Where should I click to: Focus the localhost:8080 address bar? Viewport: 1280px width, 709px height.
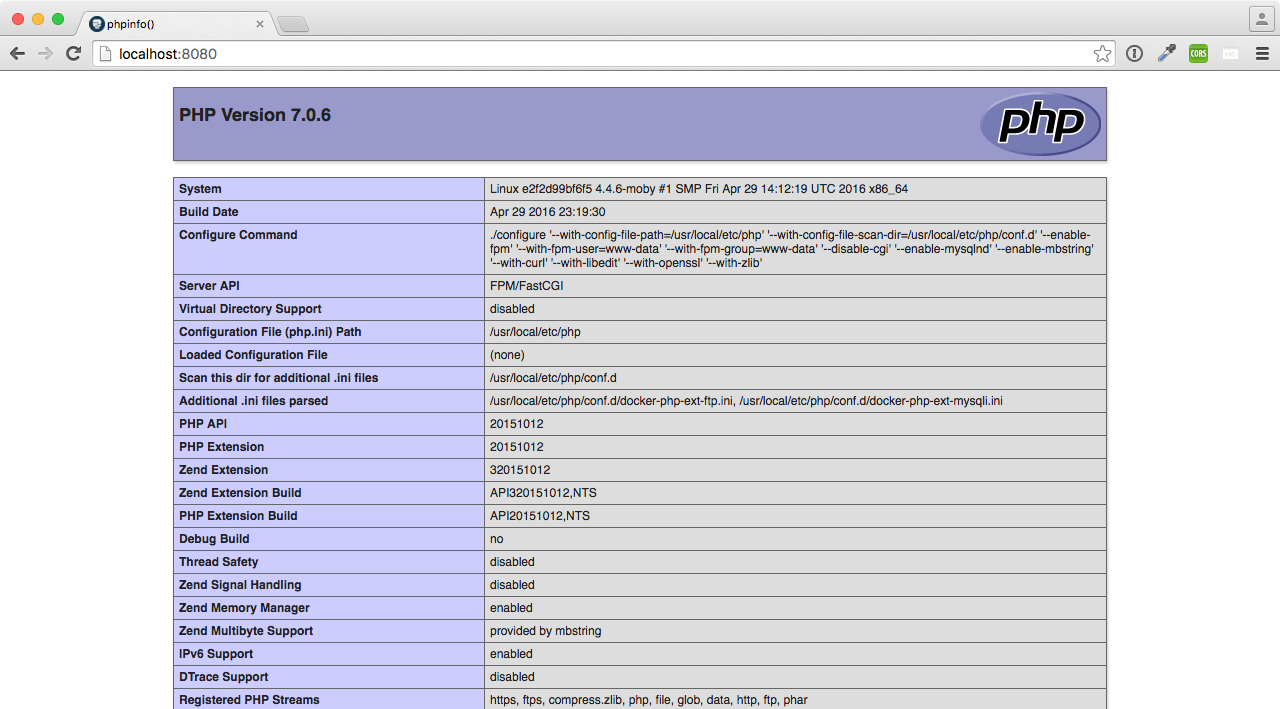603,54
